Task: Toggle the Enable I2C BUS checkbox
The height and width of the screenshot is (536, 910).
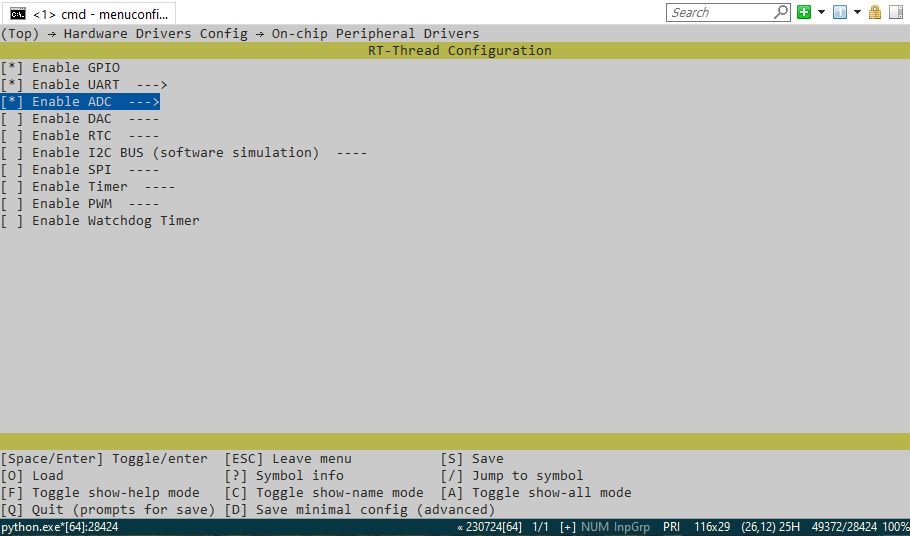Action: click(x=12, y=153)
